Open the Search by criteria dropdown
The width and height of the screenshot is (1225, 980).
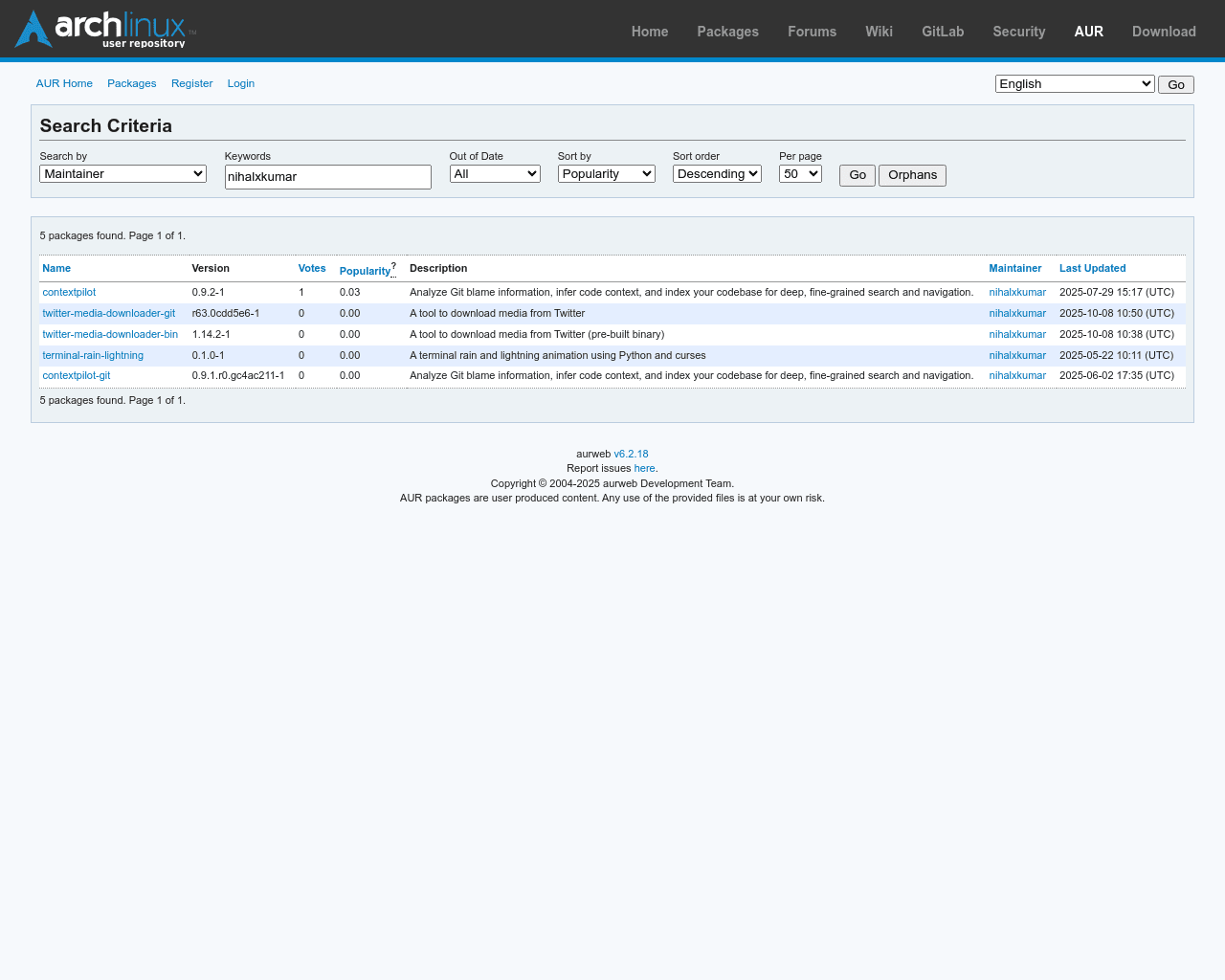point(122,173)
